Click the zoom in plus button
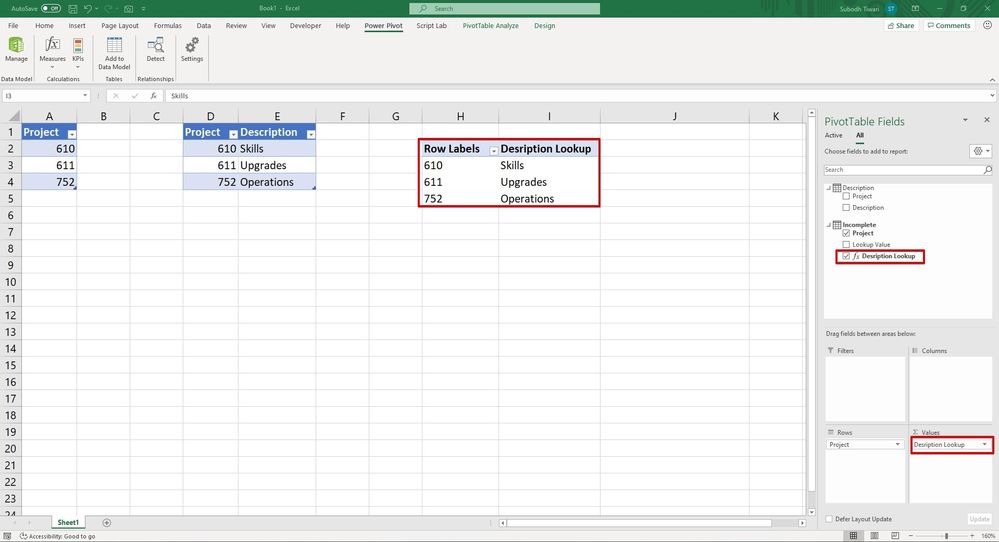Screen dimensions: 999x542 click(x=972, y=536)
